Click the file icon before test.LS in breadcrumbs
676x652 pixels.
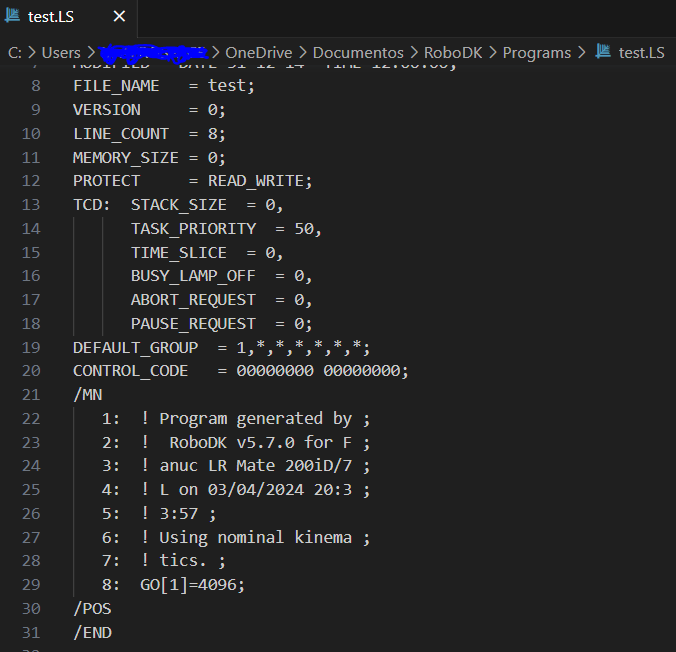pos(603,52)
